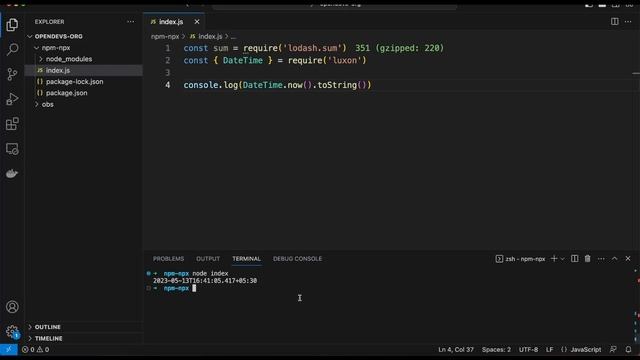Click the timestamp output in the terminal

[x=205, y=281]
